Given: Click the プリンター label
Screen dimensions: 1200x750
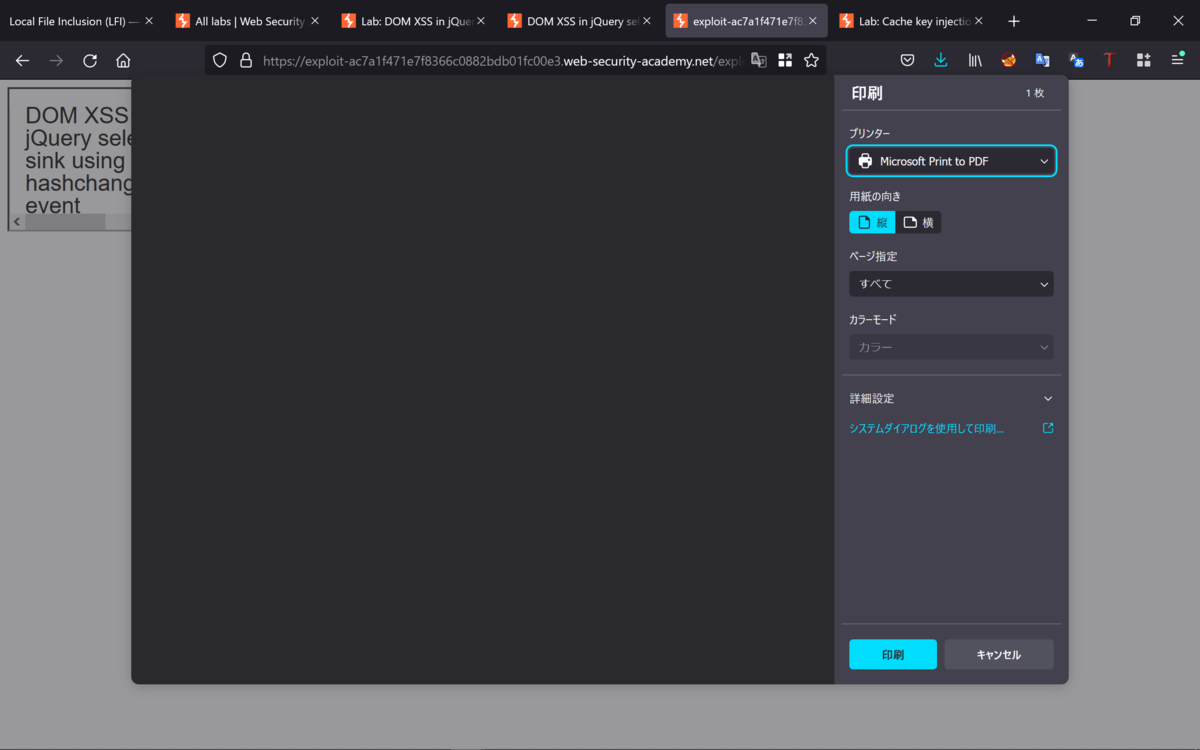Looking at the screenshot, I should click(870, 133).
